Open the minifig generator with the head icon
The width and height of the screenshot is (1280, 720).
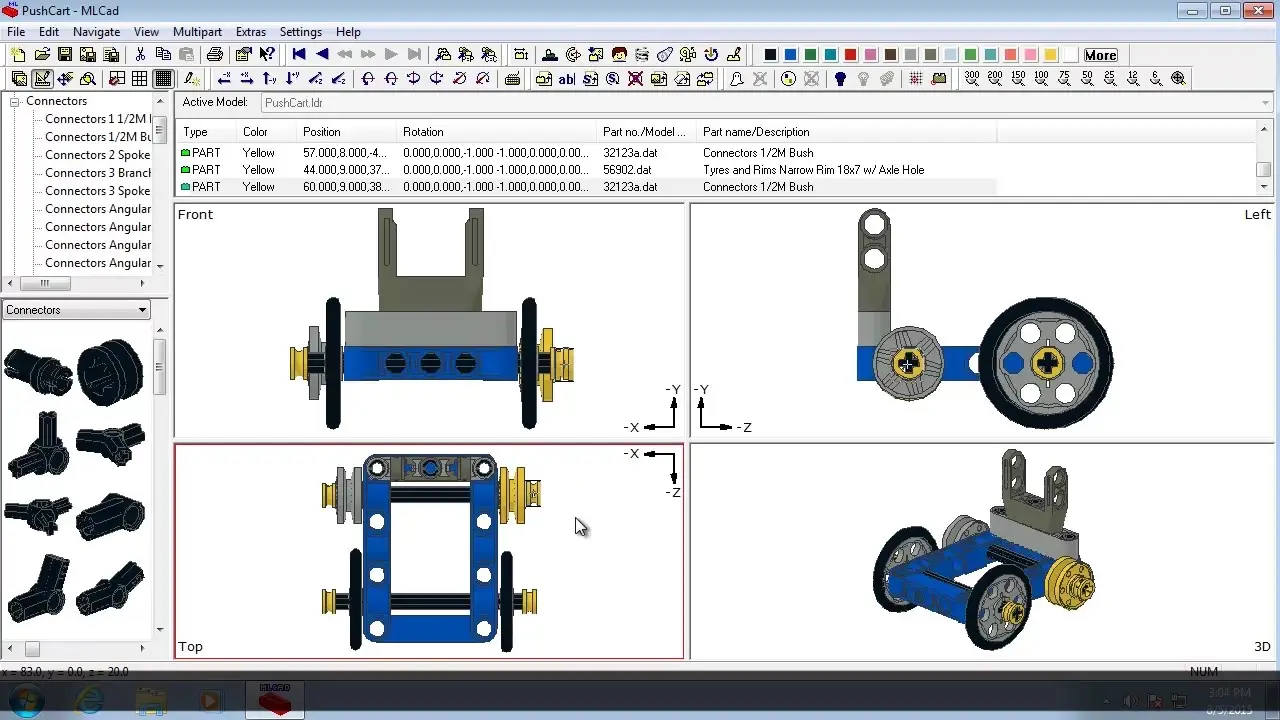[x=619, y=55]
